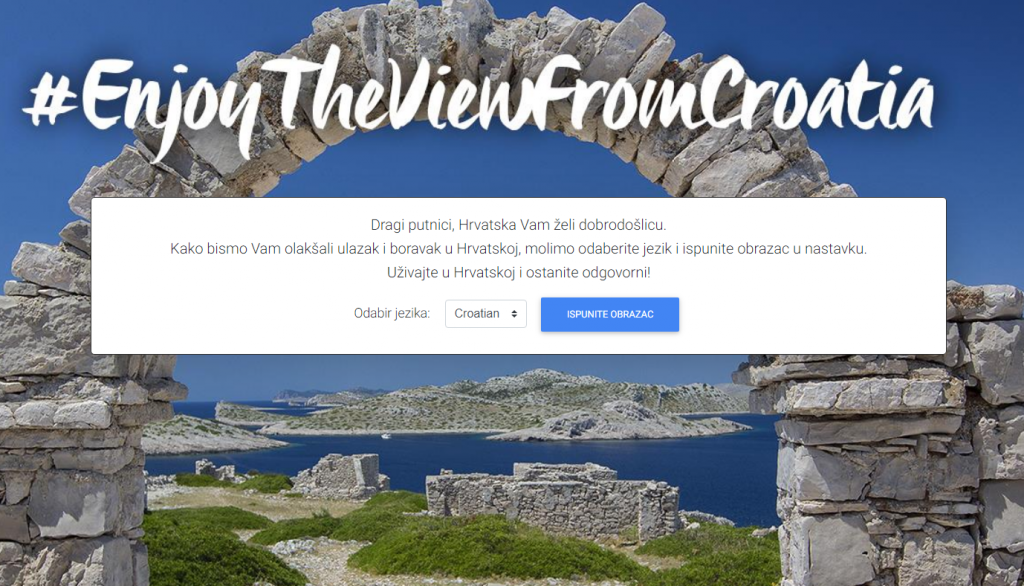
Task: Click the hash symbol in the heading
Action: coord(50,99)
